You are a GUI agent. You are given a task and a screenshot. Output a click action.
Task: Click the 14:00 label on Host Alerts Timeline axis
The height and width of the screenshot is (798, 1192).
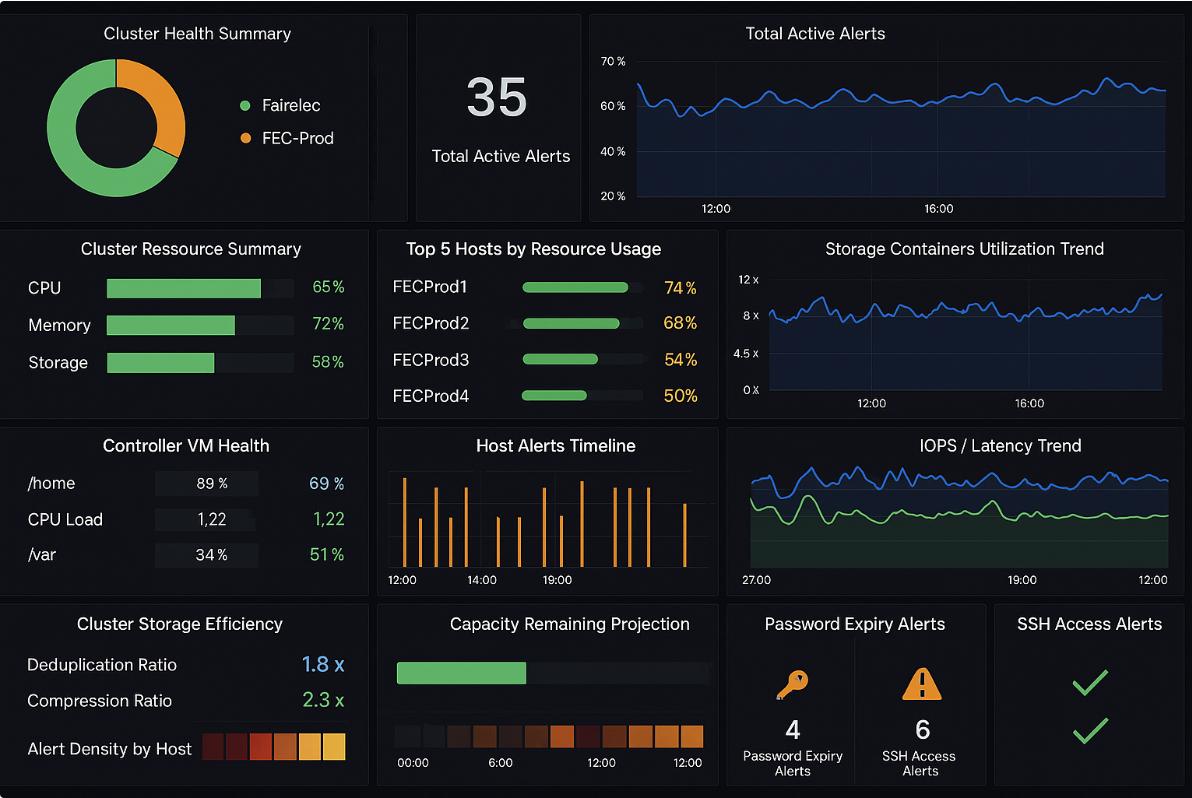coord(482,580)
